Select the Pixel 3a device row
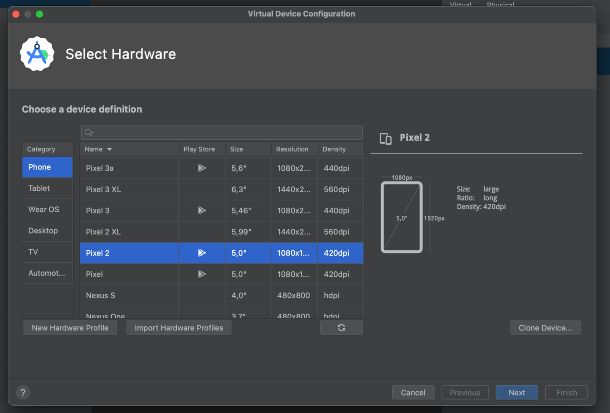 click(222, 168)
